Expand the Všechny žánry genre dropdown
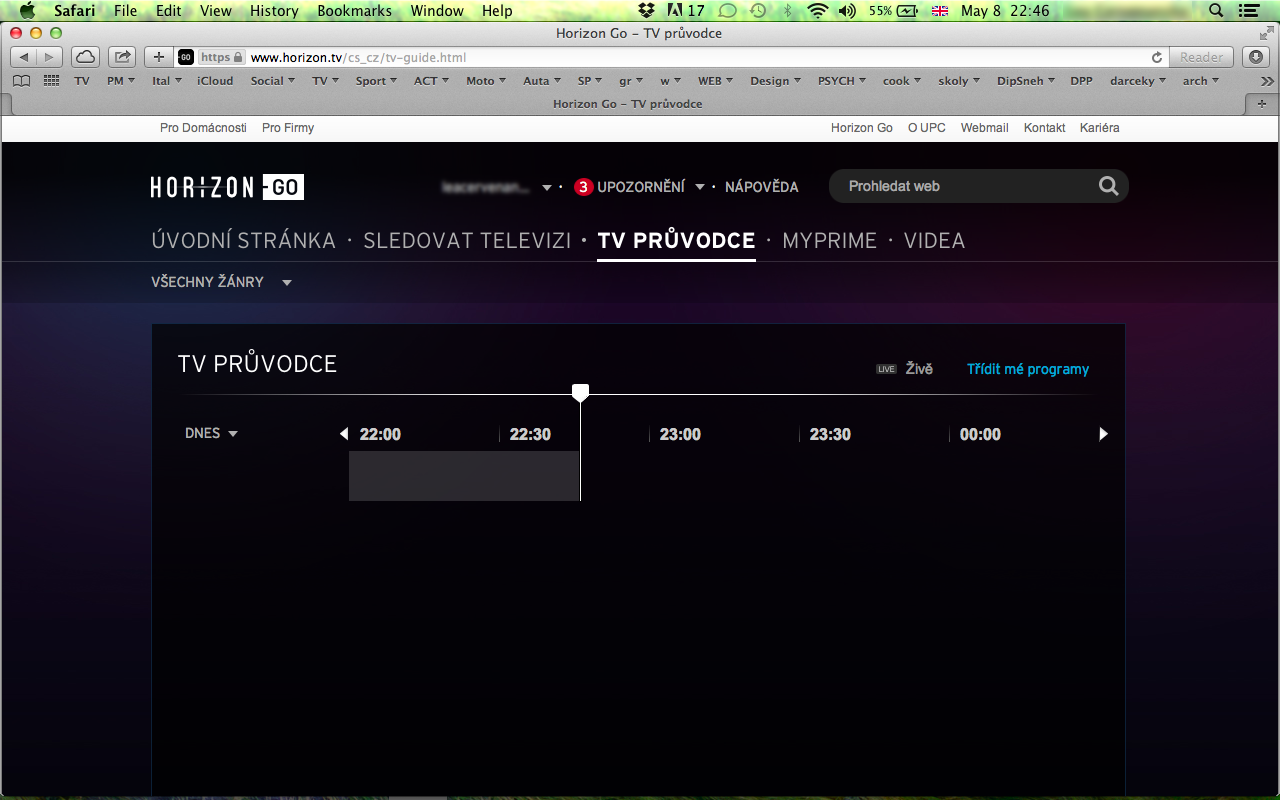The height and width of the screenshot is (800, 1280). click(x=221, y=282)
